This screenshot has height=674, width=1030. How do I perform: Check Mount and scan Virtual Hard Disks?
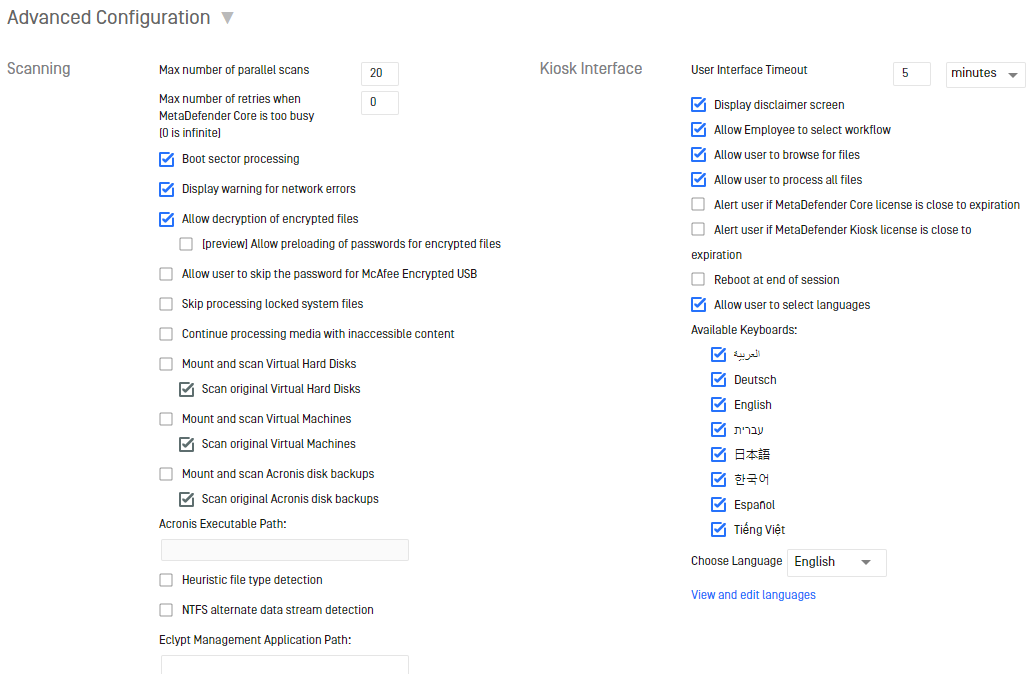coord(167,364)
